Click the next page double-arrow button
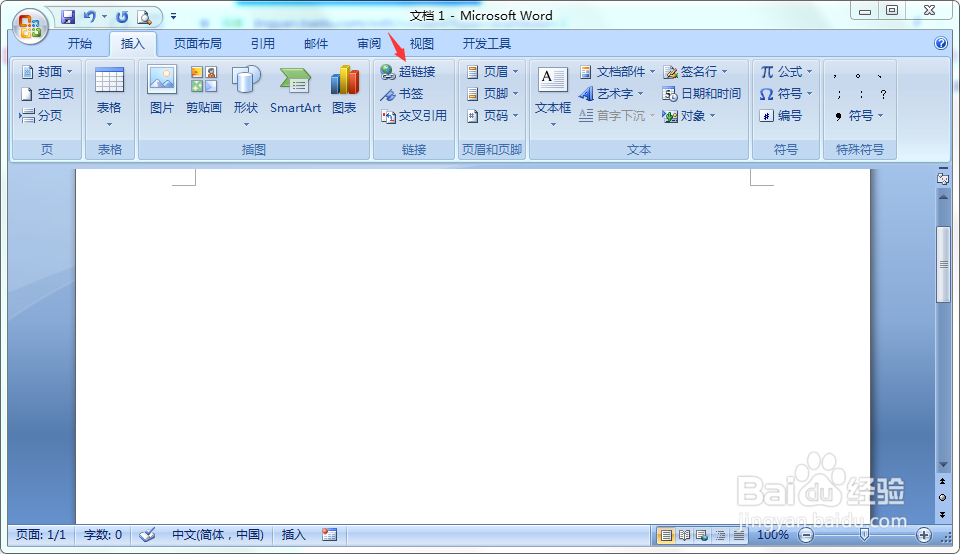 coord(943,514)
